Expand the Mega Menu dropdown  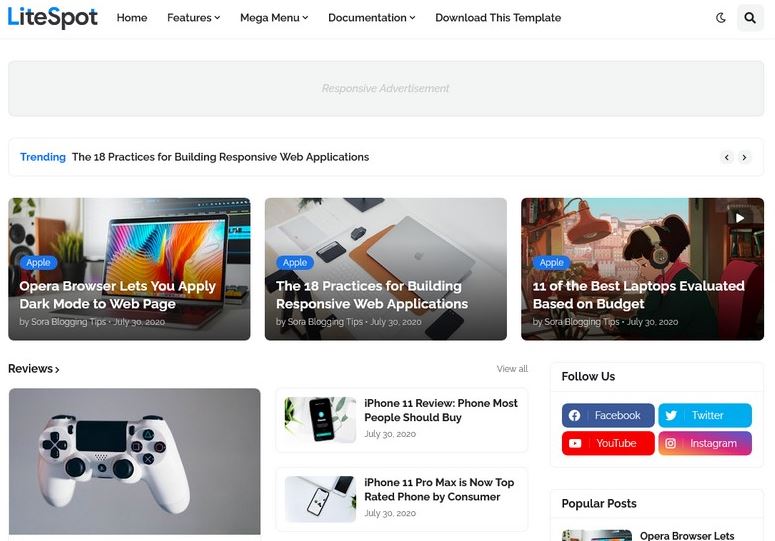pos(274,18)
